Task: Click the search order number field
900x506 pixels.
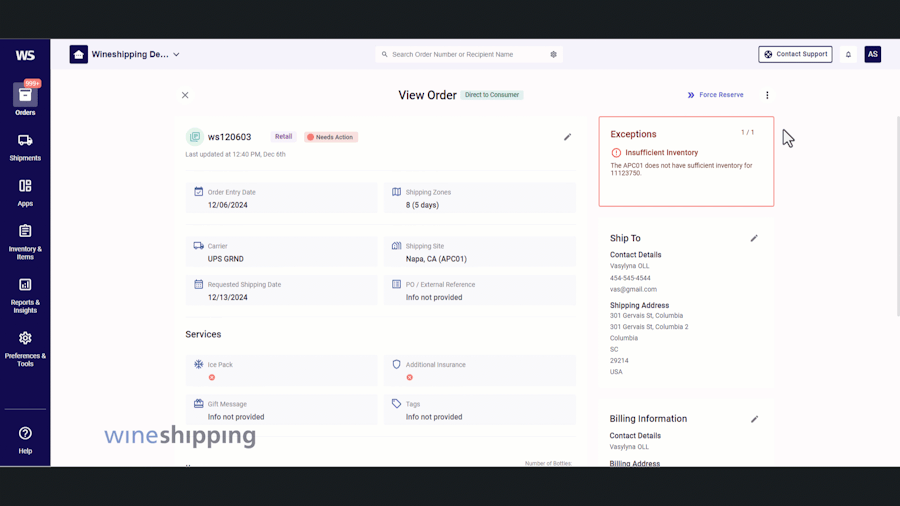Action: pyautogui.click(x=468, y=55)
